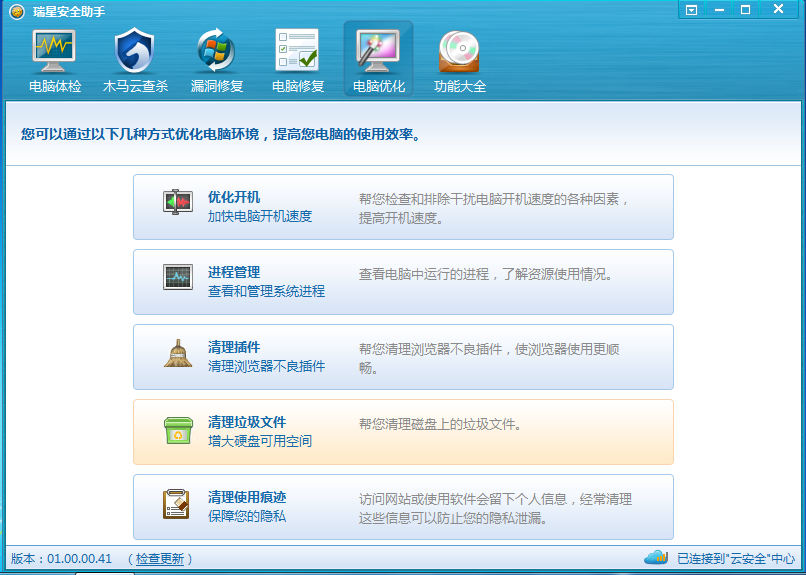Viewport: 806px width, 575px height.
Task: Click the 优化开机 boot speed icon
Action: tap(178, 202)
